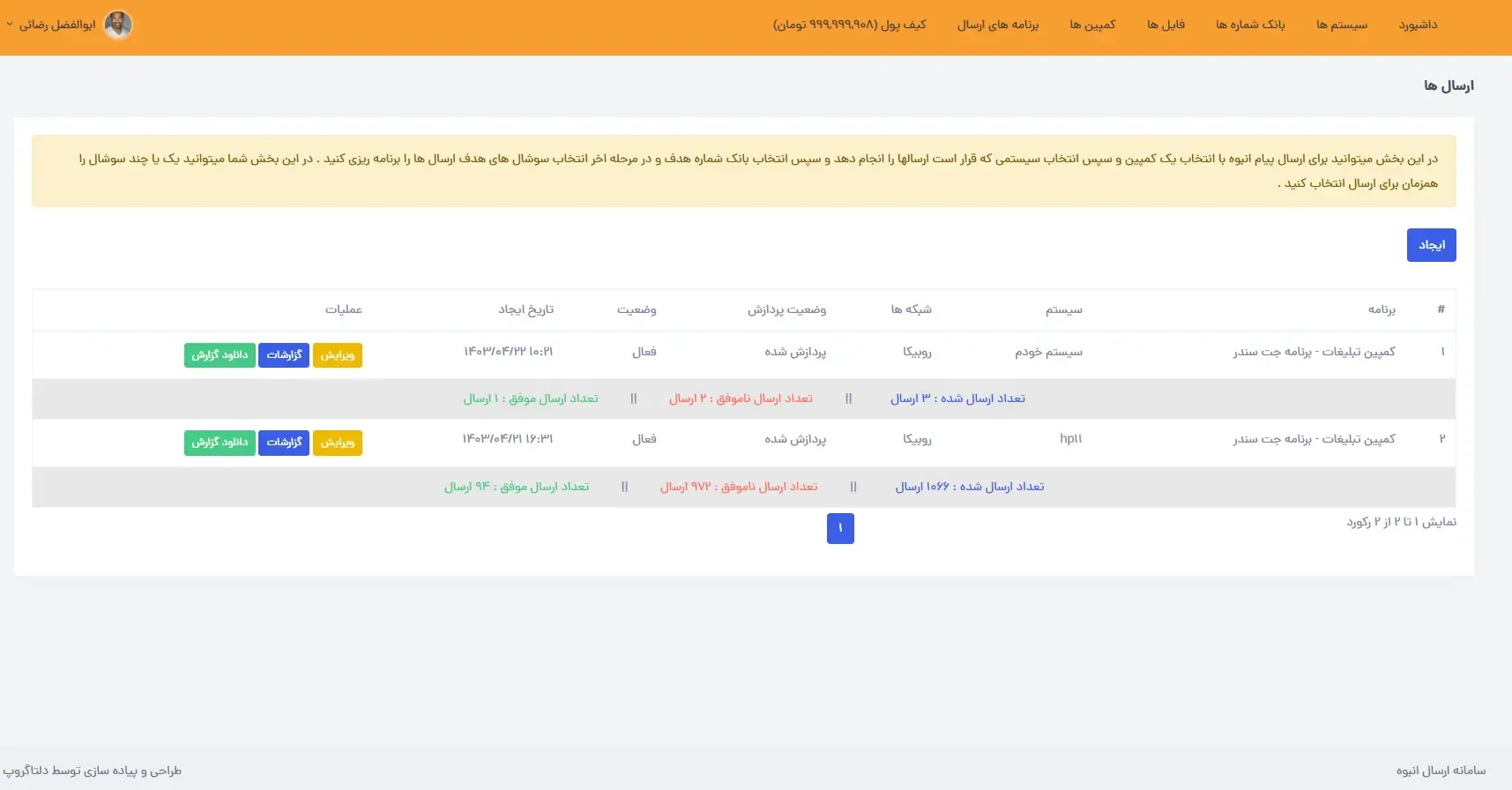Click the تاریخ ایجاد column header
This screenshot has height=790, width=1512.
pyautogui.click(x=525, y=309)
